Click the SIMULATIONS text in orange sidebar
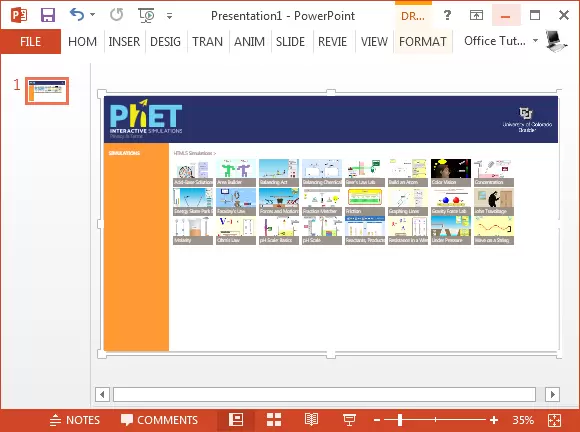The image size is (580, 432). pyautogui.click(x=124, y=153)
